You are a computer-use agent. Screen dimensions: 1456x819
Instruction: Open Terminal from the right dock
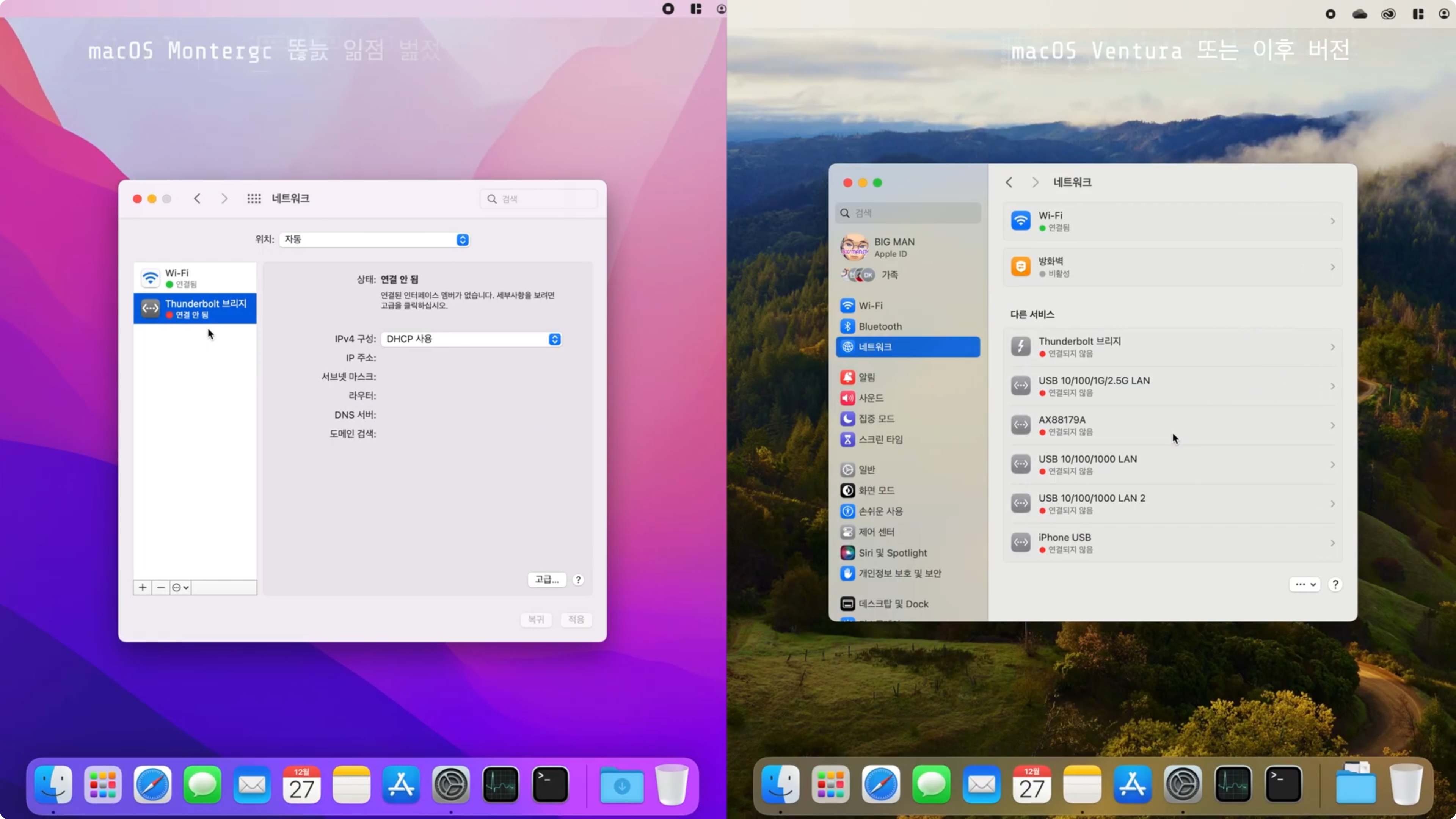pos(1283,784)
